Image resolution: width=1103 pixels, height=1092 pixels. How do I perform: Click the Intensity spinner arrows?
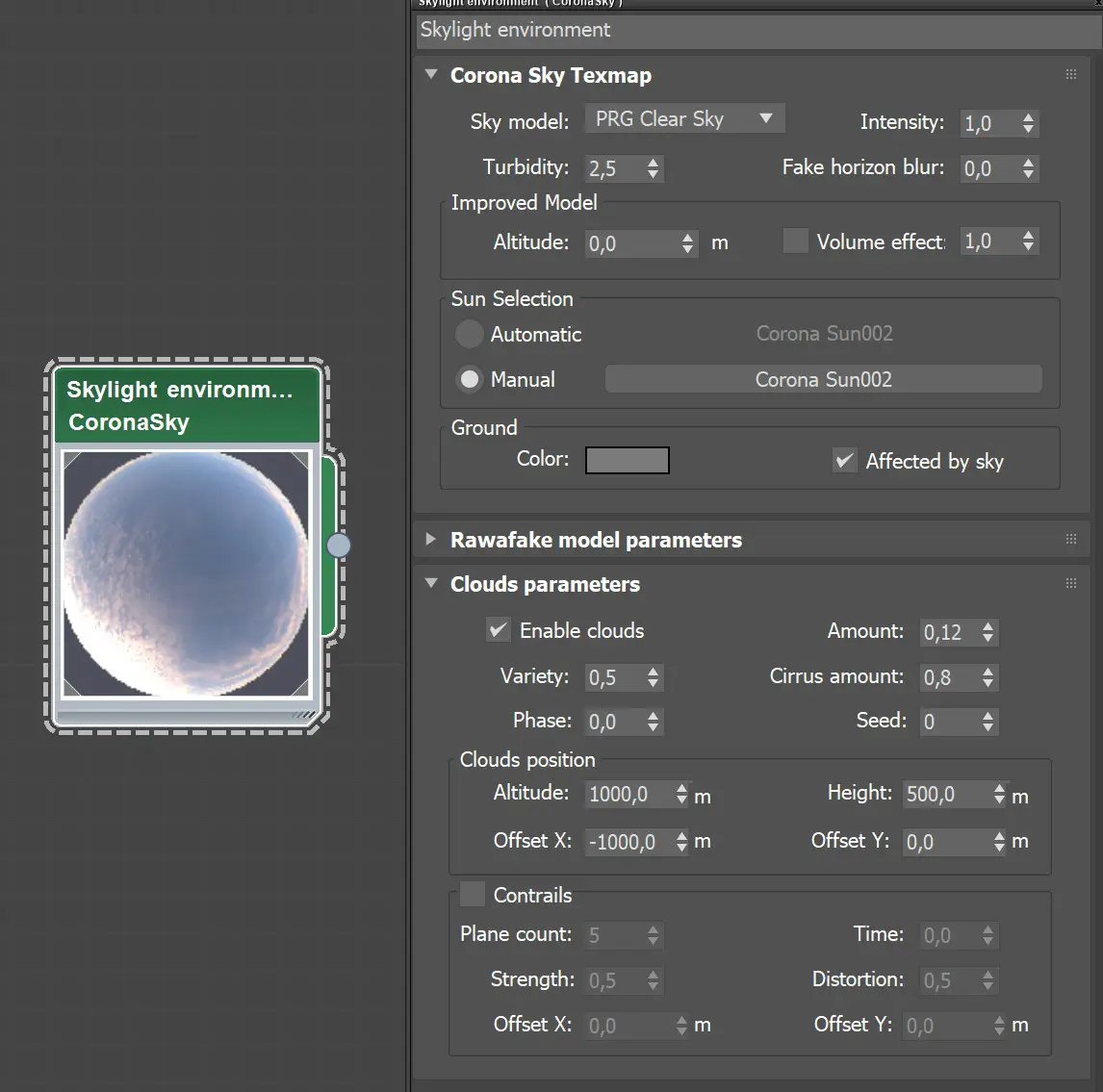coord(1028,123)
